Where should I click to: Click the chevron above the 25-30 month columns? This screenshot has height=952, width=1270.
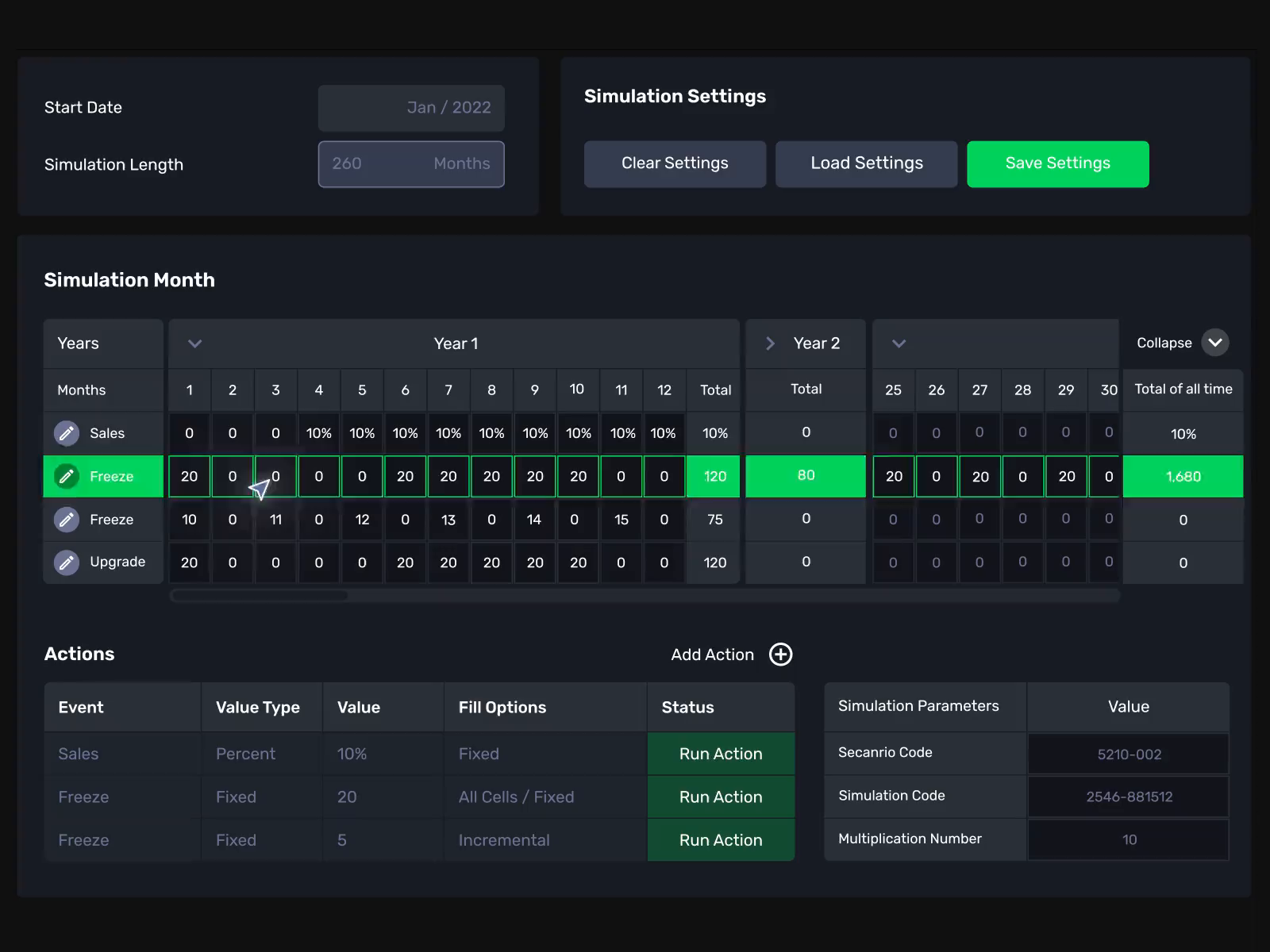click(x=899, y=344)
